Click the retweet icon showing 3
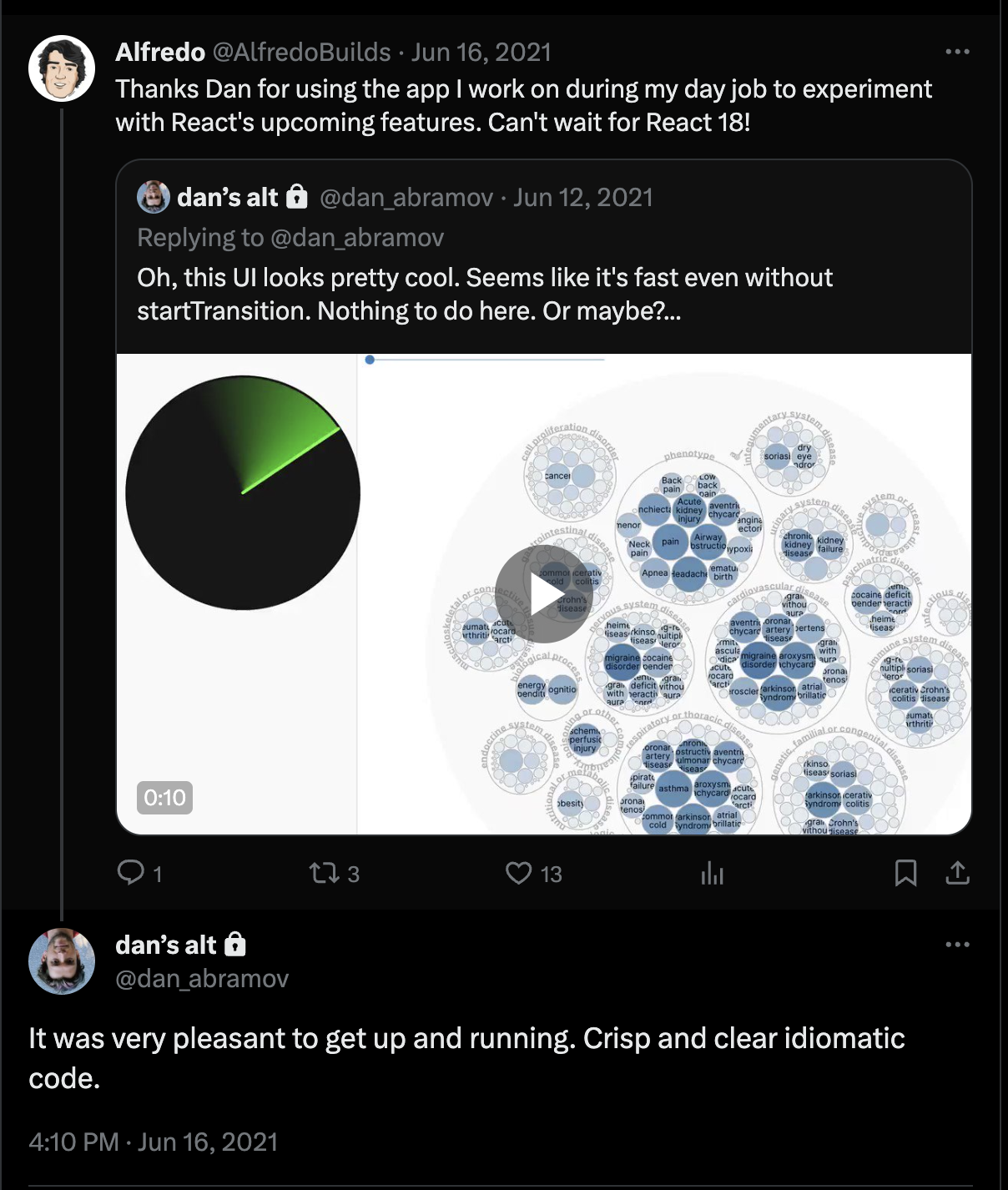Image resolution: width=1008 pixels, height=1190 pixels. coord(324,874)
